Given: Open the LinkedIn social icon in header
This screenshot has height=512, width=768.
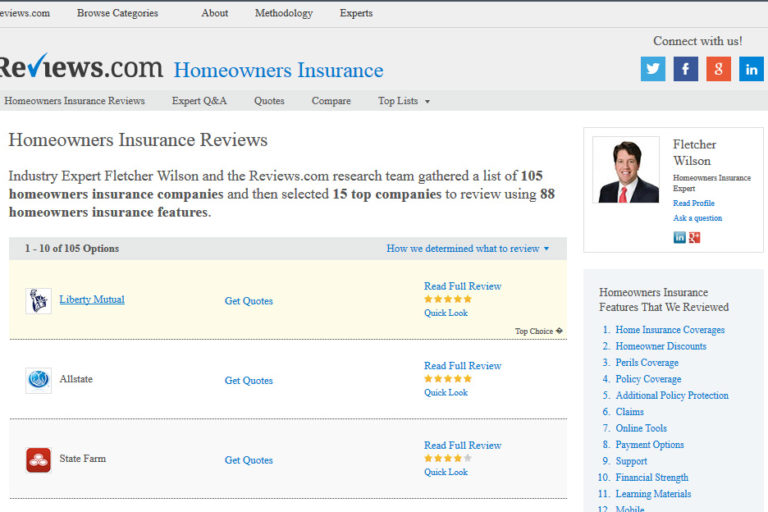Looking at the screenshot, I should tap(751, 69).
